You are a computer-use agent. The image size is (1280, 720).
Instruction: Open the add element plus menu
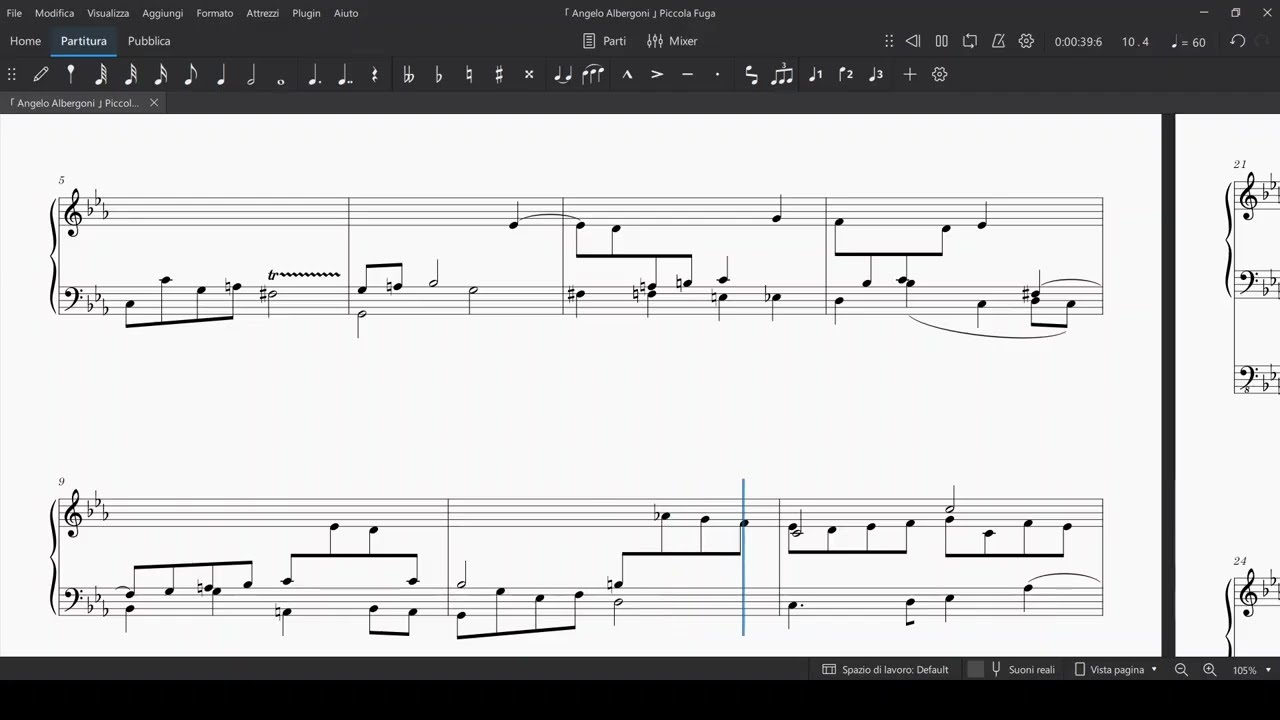click(x=909, y=74)
